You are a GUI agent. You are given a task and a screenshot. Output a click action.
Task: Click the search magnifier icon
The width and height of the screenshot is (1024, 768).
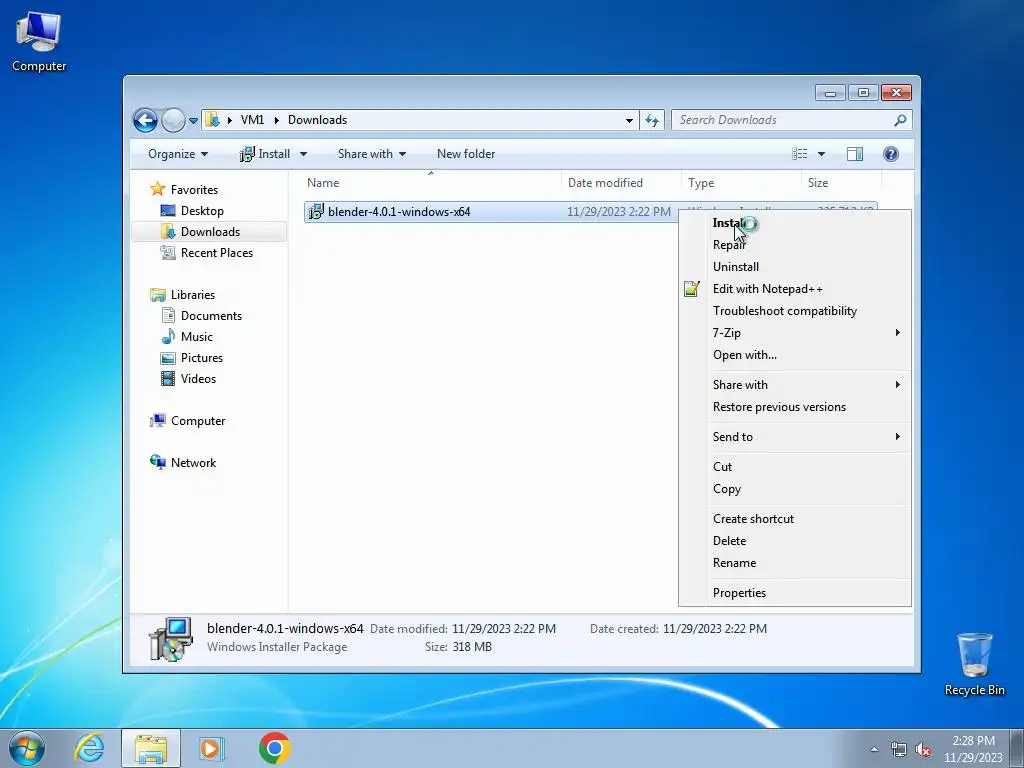click(900, 120)
